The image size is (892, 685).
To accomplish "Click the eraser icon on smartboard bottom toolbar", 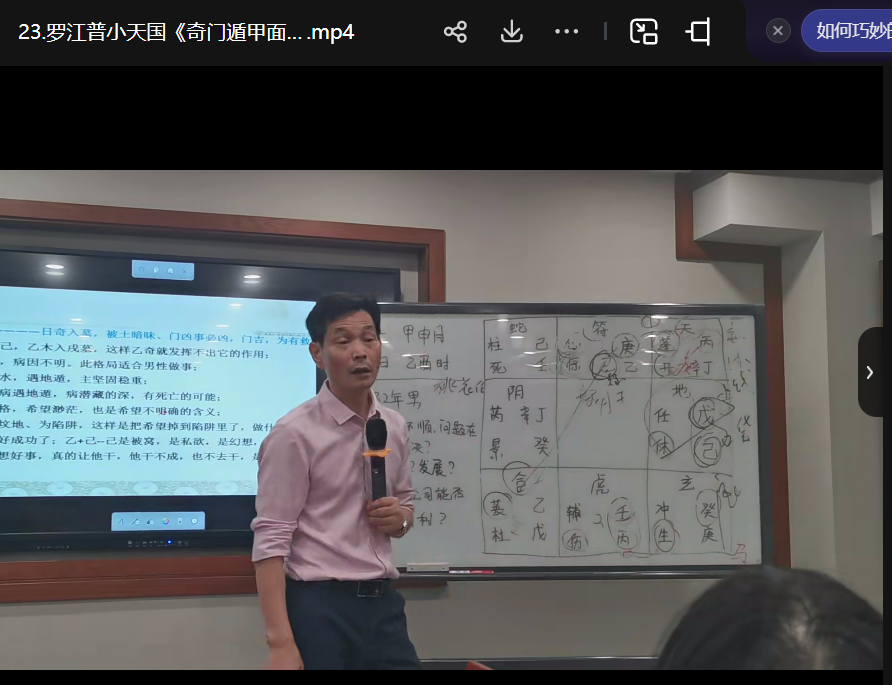I will (x=150, y=521).
